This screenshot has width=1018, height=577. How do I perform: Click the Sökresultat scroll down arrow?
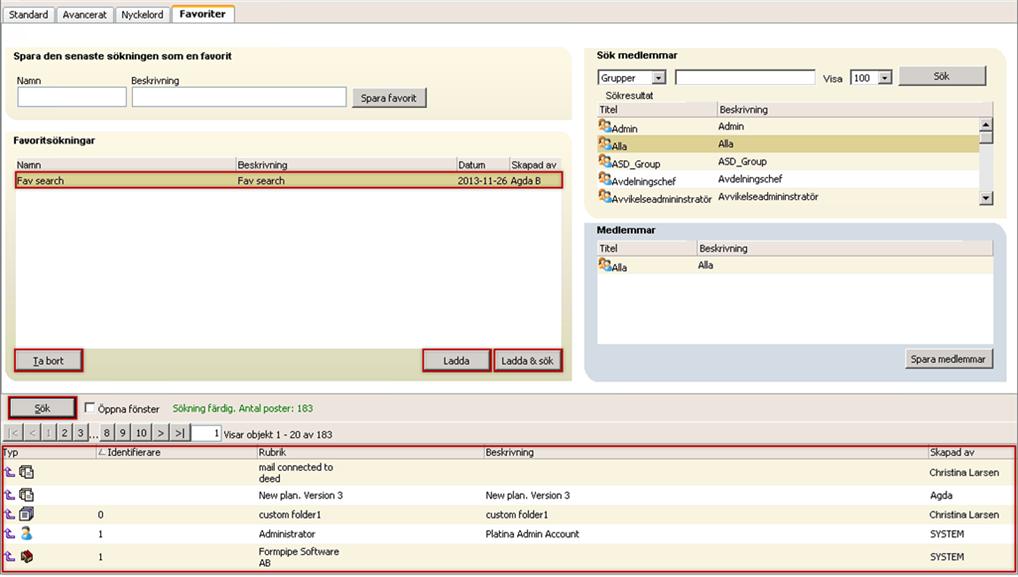[986, 198]
